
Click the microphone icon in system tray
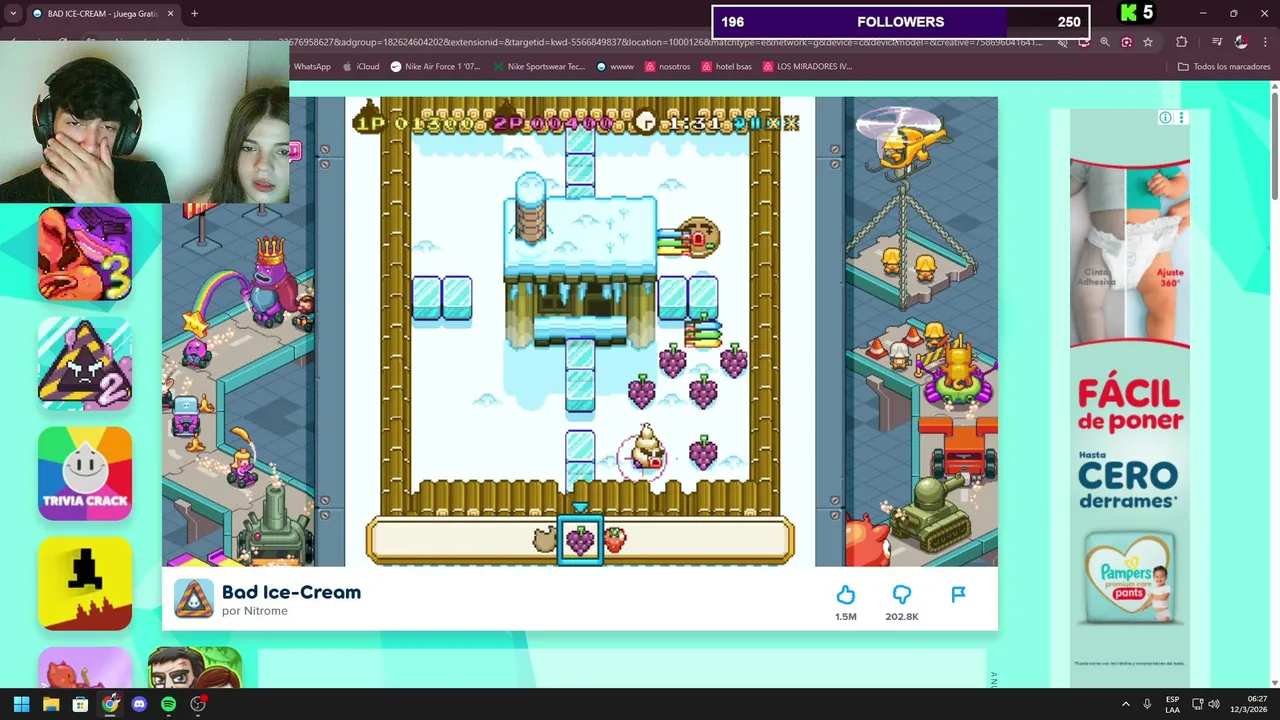[1147, 704]
